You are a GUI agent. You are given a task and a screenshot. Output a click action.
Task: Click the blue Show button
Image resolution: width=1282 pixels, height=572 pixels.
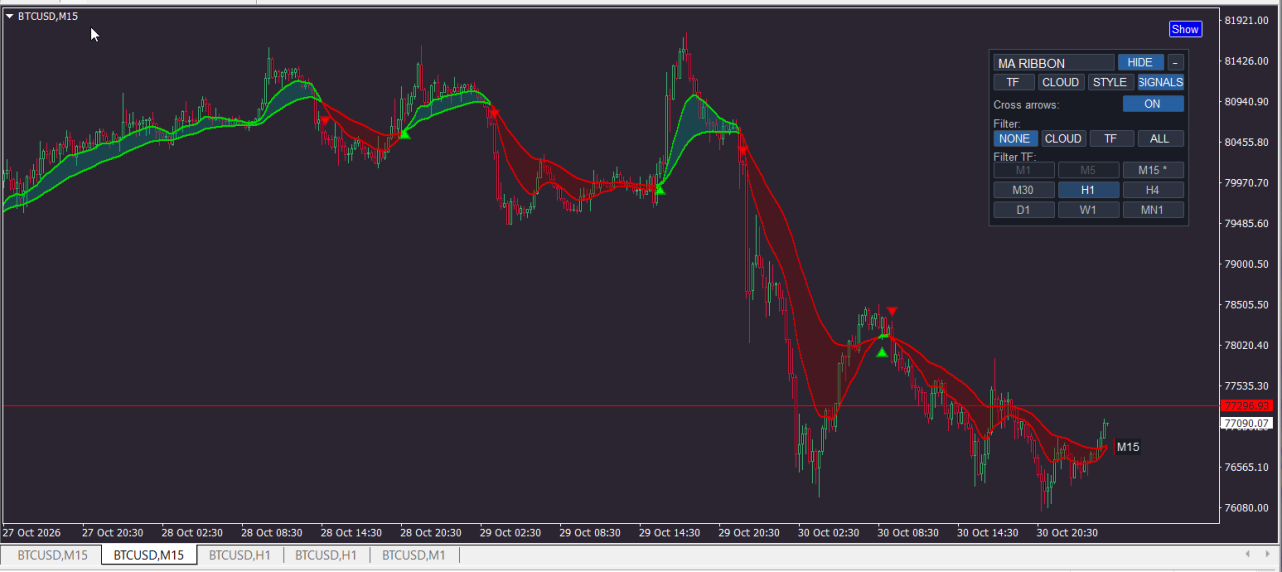(x=1185, y=29)
